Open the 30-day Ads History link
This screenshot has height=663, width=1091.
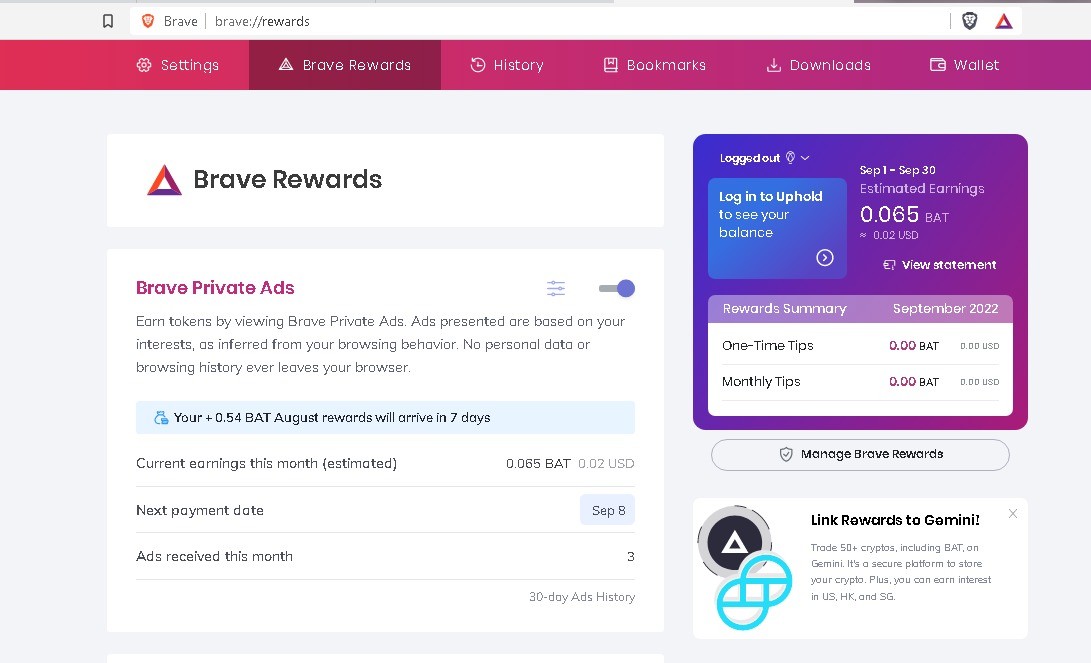[x=582, y=597]
